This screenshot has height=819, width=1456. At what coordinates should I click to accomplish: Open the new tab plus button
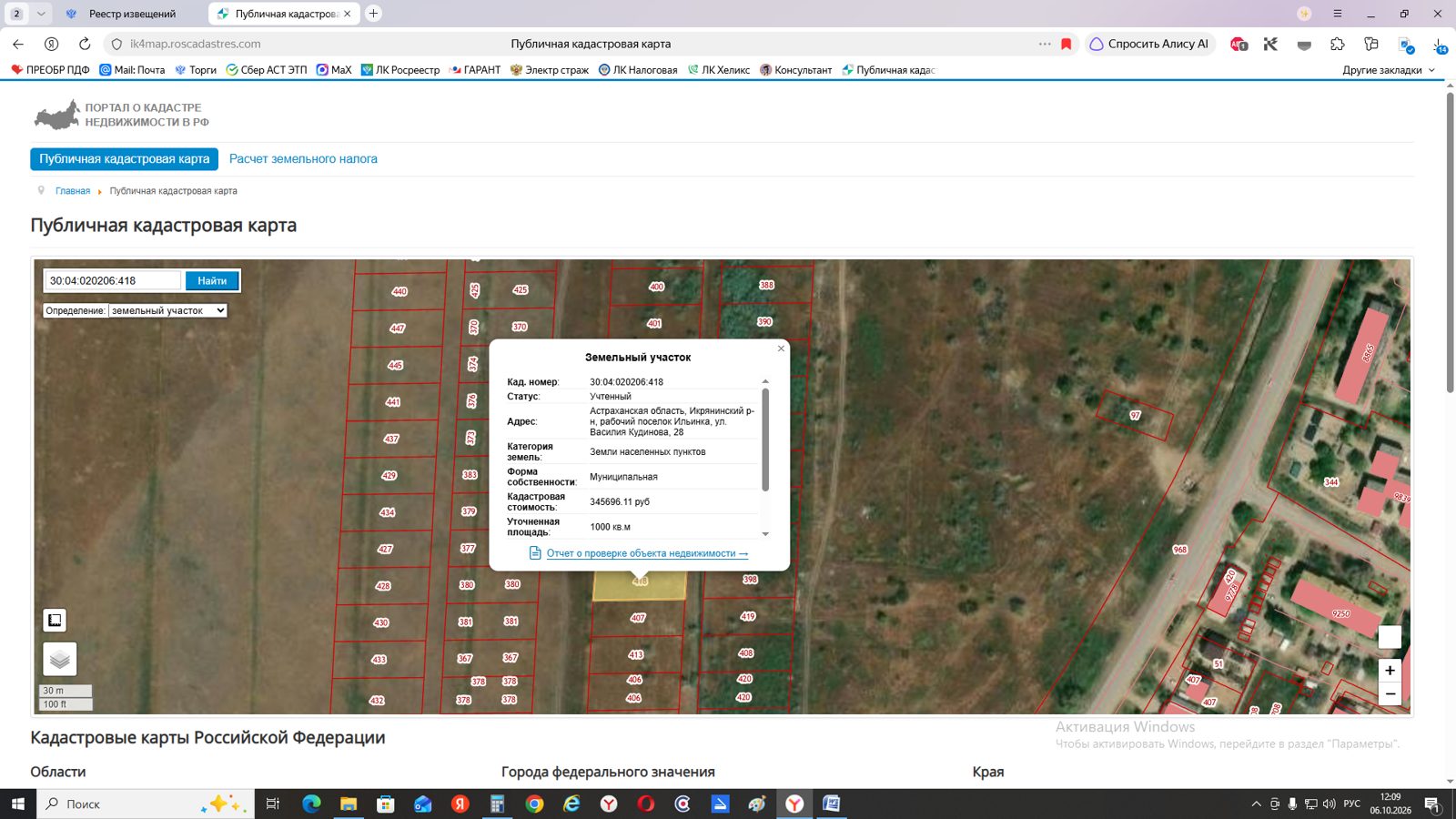click(x=373, y=14)
